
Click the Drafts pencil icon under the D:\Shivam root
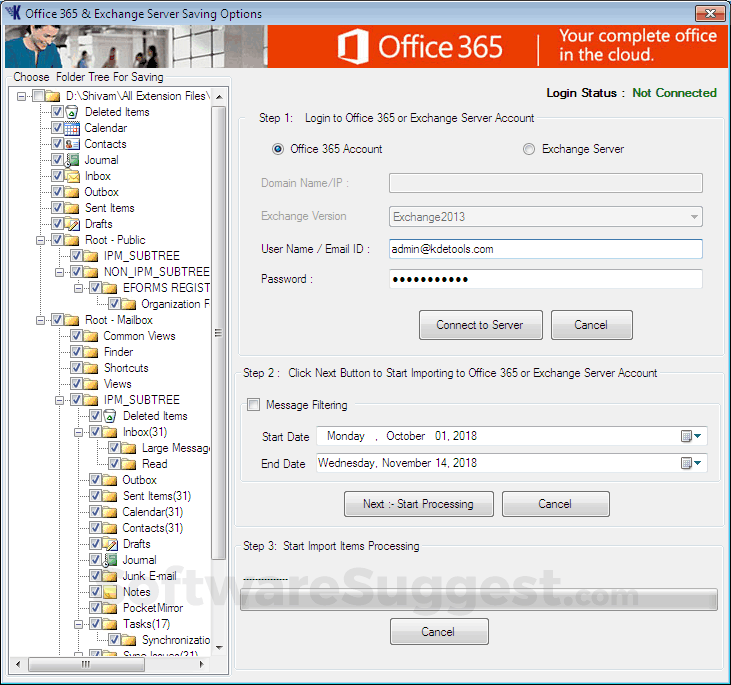71,224
